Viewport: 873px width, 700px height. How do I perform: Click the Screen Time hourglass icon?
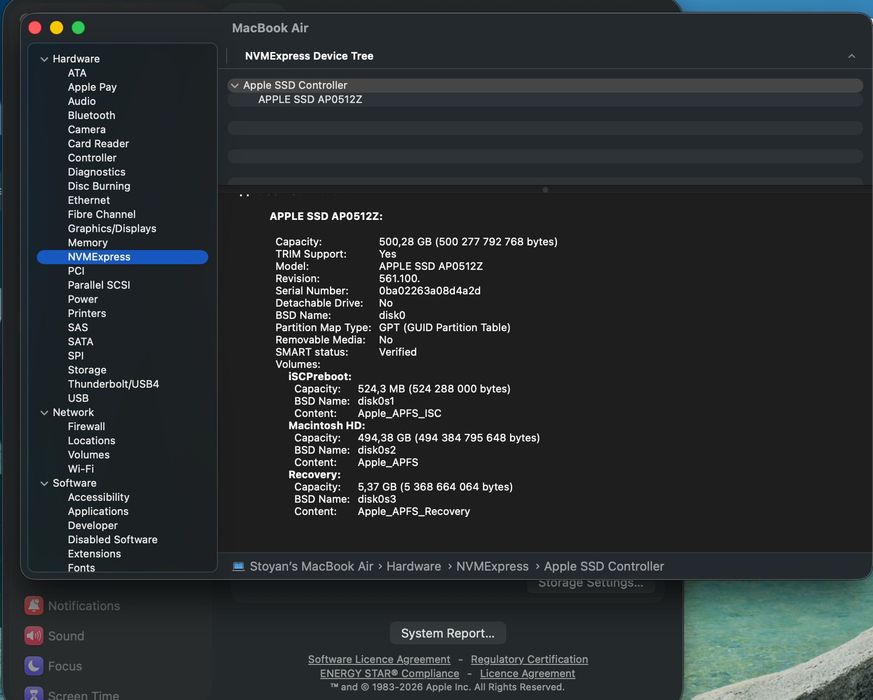tap(34, 694)
